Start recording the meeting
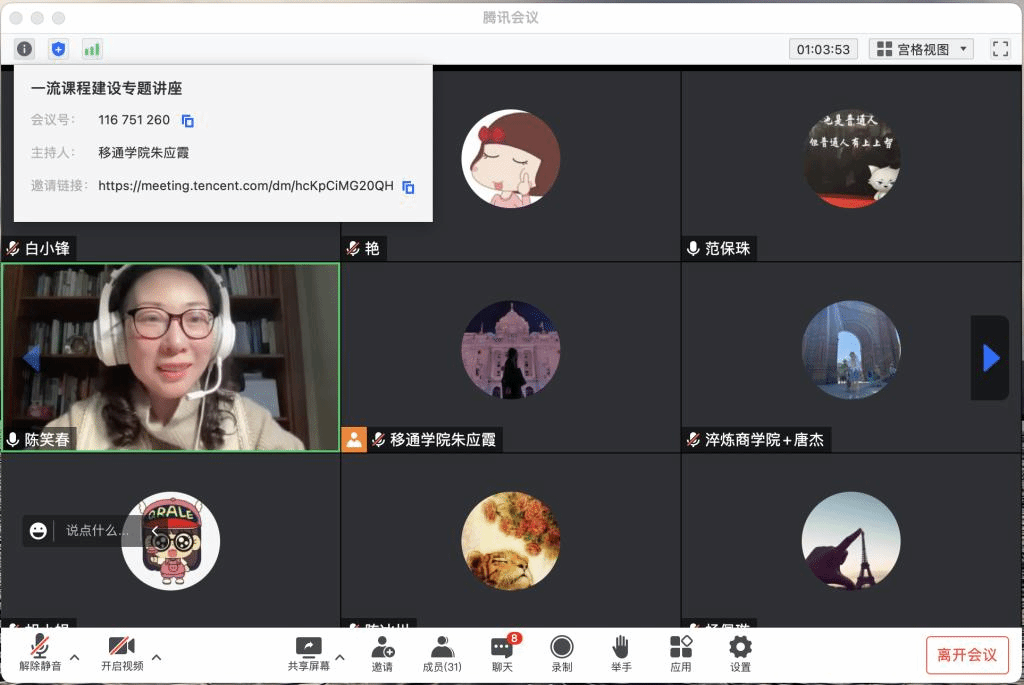 562,653
